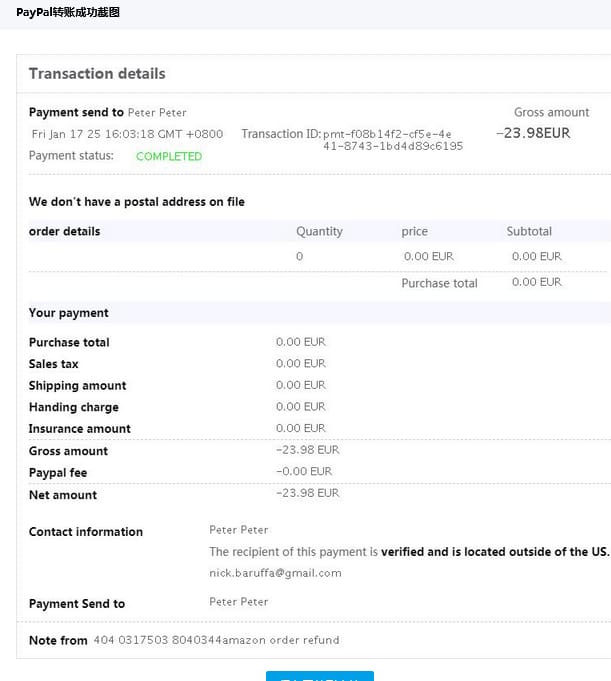The height and width of the screenshot is (681, 611).
Task: Click the Contact information label
Action: (86, 532)
